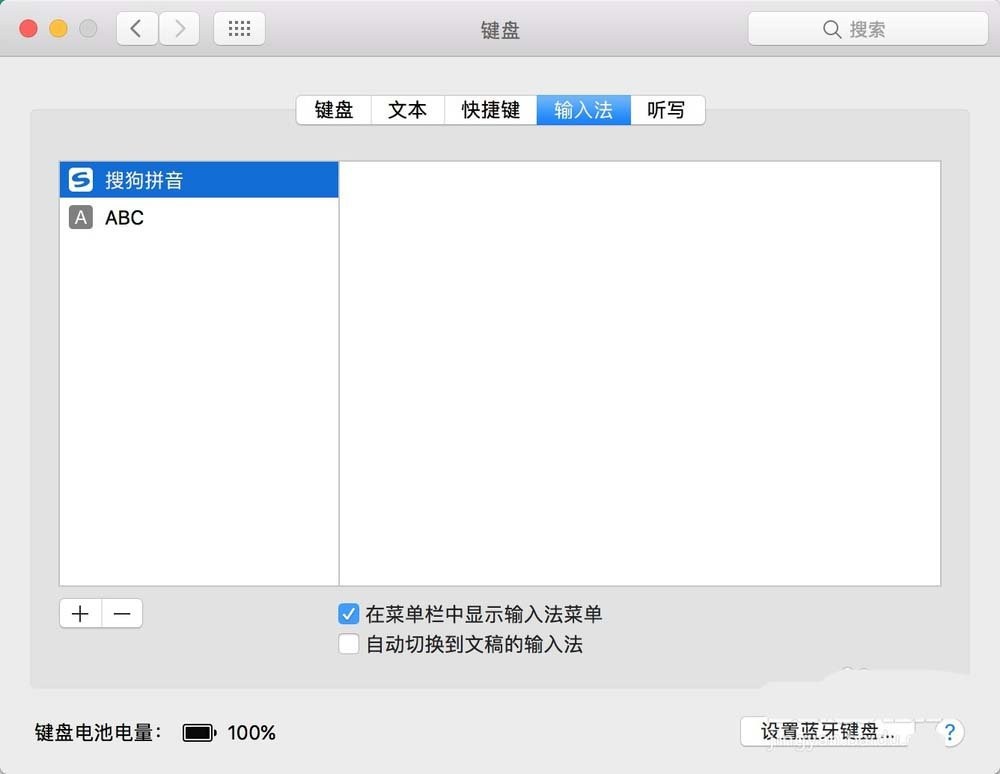Click the keyboard battery level icon
Image resolution: width=1000 pixels, height=774 pixels.
[197, 732]
